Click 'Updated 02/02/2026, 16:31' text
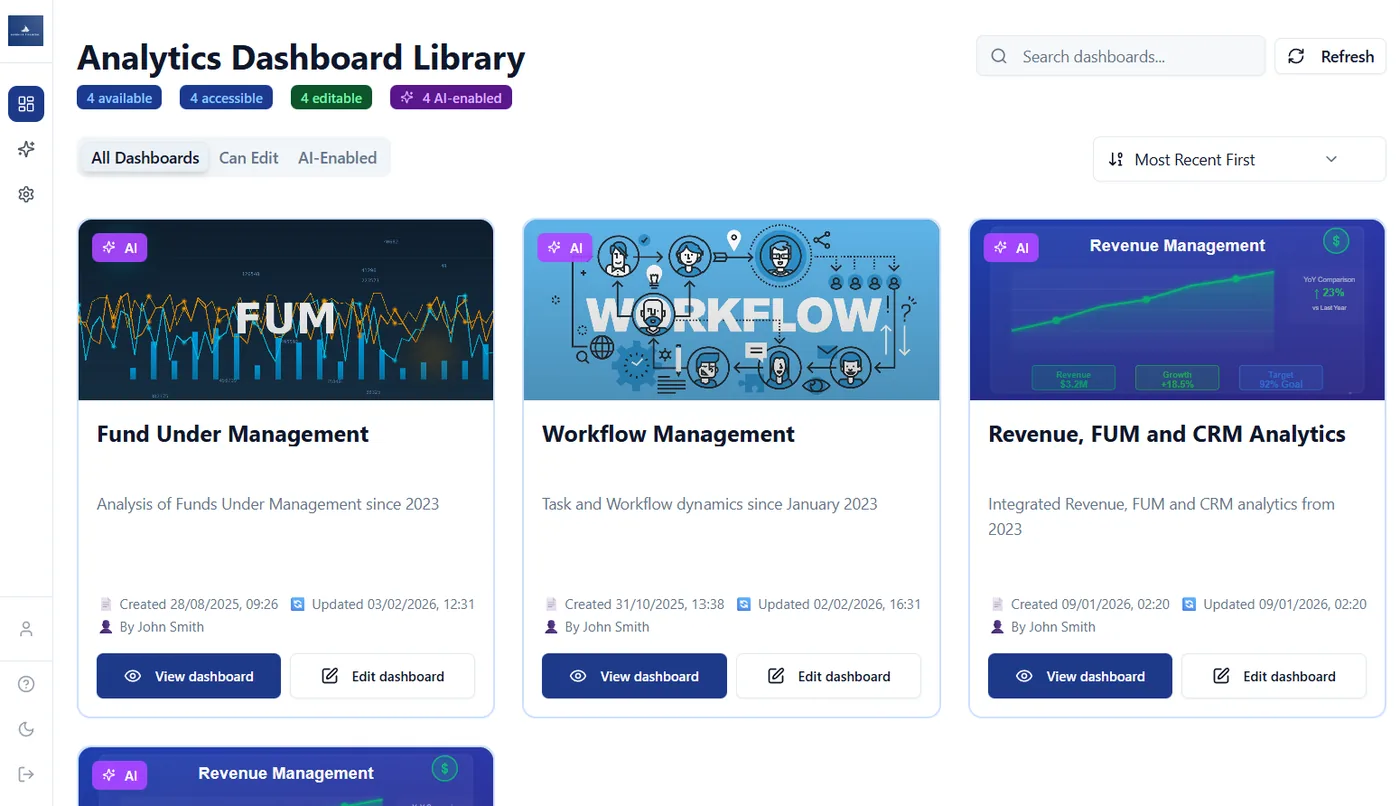1400x806 pixels. point(839,604)
